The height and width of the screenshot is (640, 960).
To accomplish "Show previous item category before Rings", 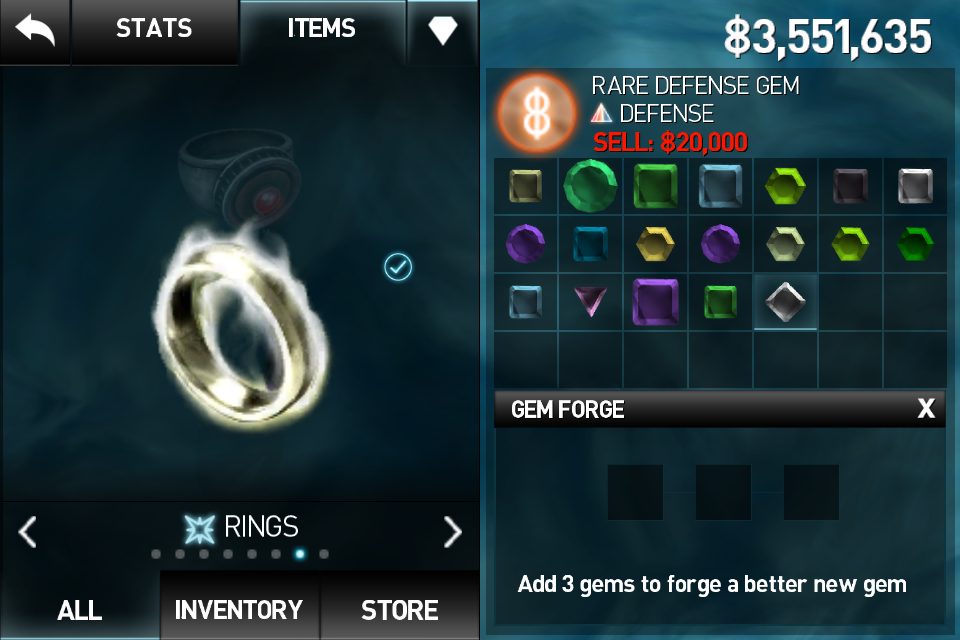I will click(x=28, y=532).
